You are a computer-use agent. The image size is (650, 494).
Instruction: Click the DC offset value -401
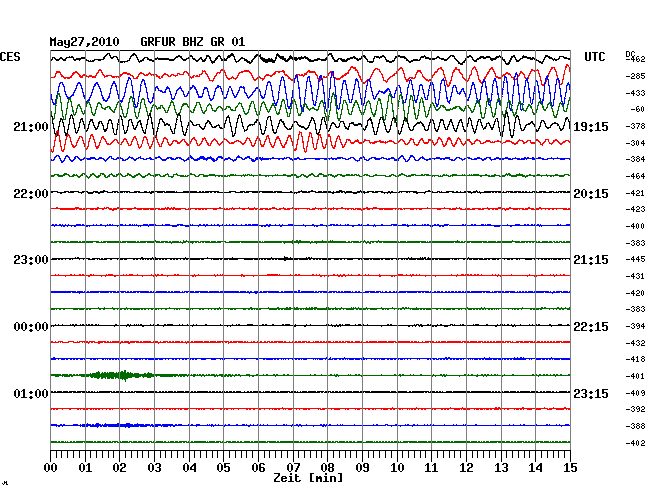point(635,376)
